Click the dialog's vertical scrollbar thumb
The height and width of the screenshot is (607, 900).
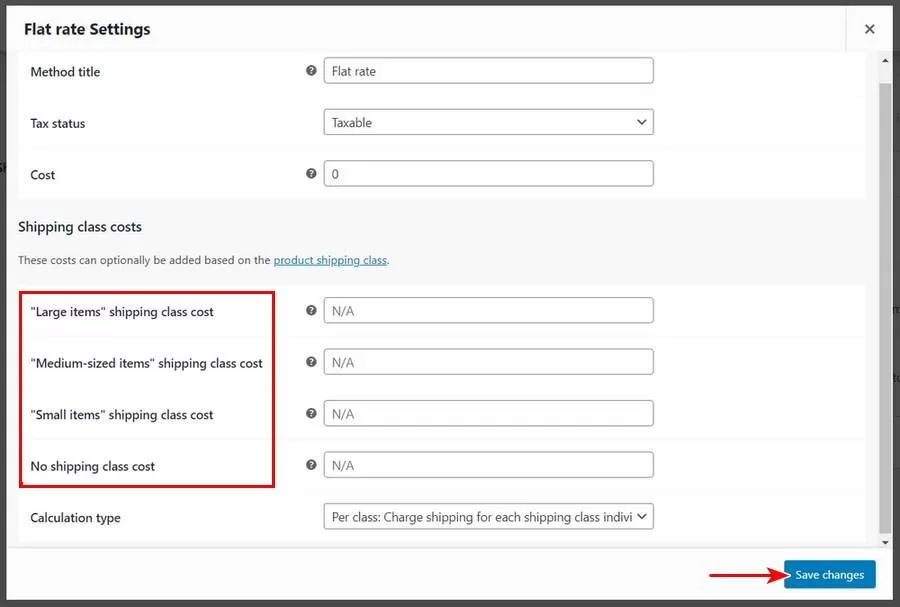(884, 300)
